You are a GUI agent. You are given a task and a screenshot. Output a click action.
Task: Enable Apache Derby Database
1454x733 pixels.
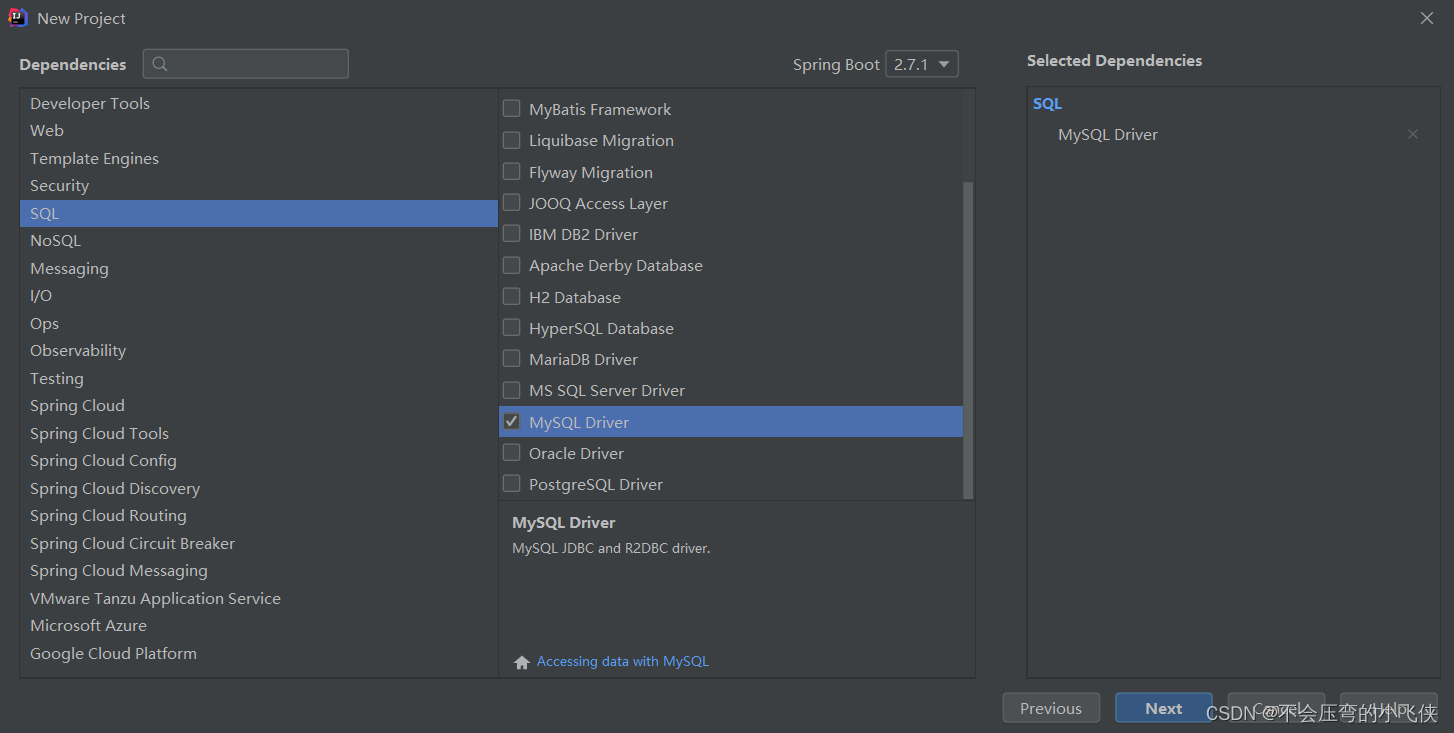[x=511, y=265]
